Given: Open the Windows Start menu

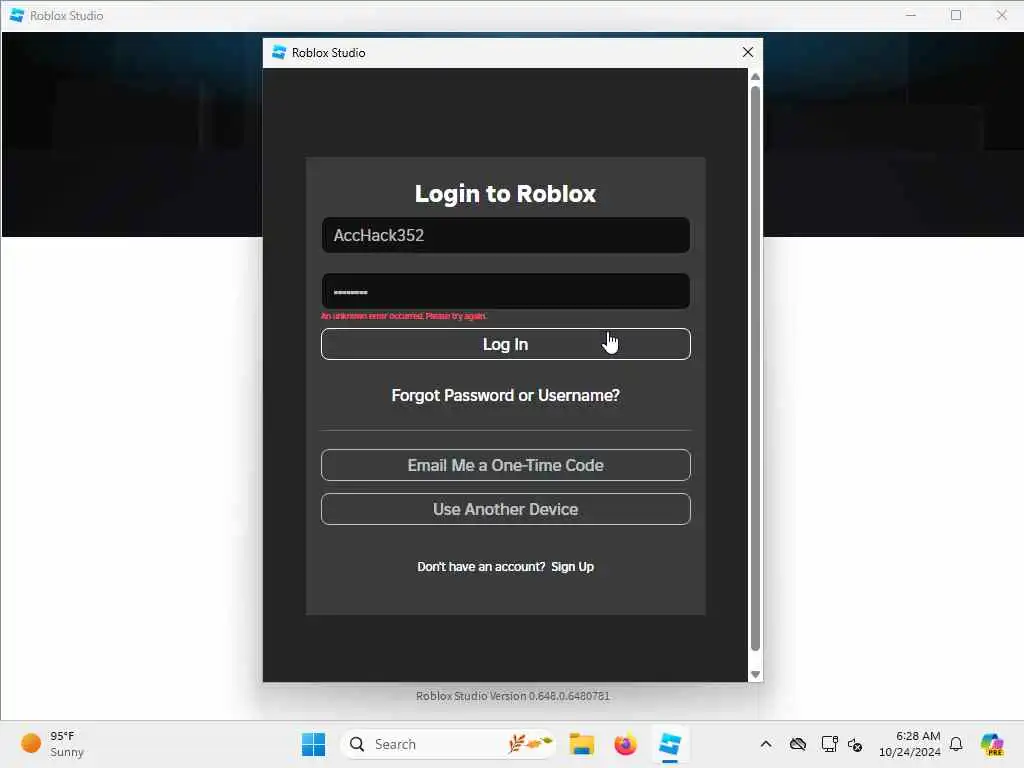Looking at the screenshot, I should click(313, 744).
